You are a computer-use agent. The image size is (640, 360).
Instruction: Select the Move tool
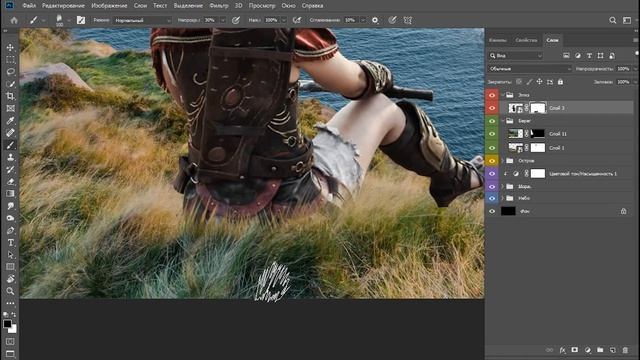coord(10,47)
